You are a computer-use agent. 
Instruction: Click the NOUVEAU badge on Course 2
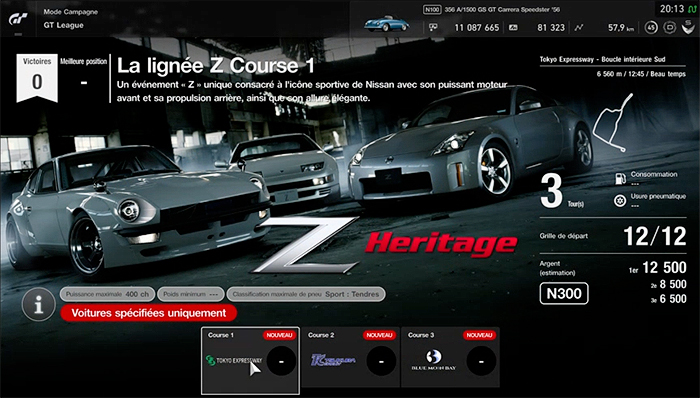tap(379, 335)
